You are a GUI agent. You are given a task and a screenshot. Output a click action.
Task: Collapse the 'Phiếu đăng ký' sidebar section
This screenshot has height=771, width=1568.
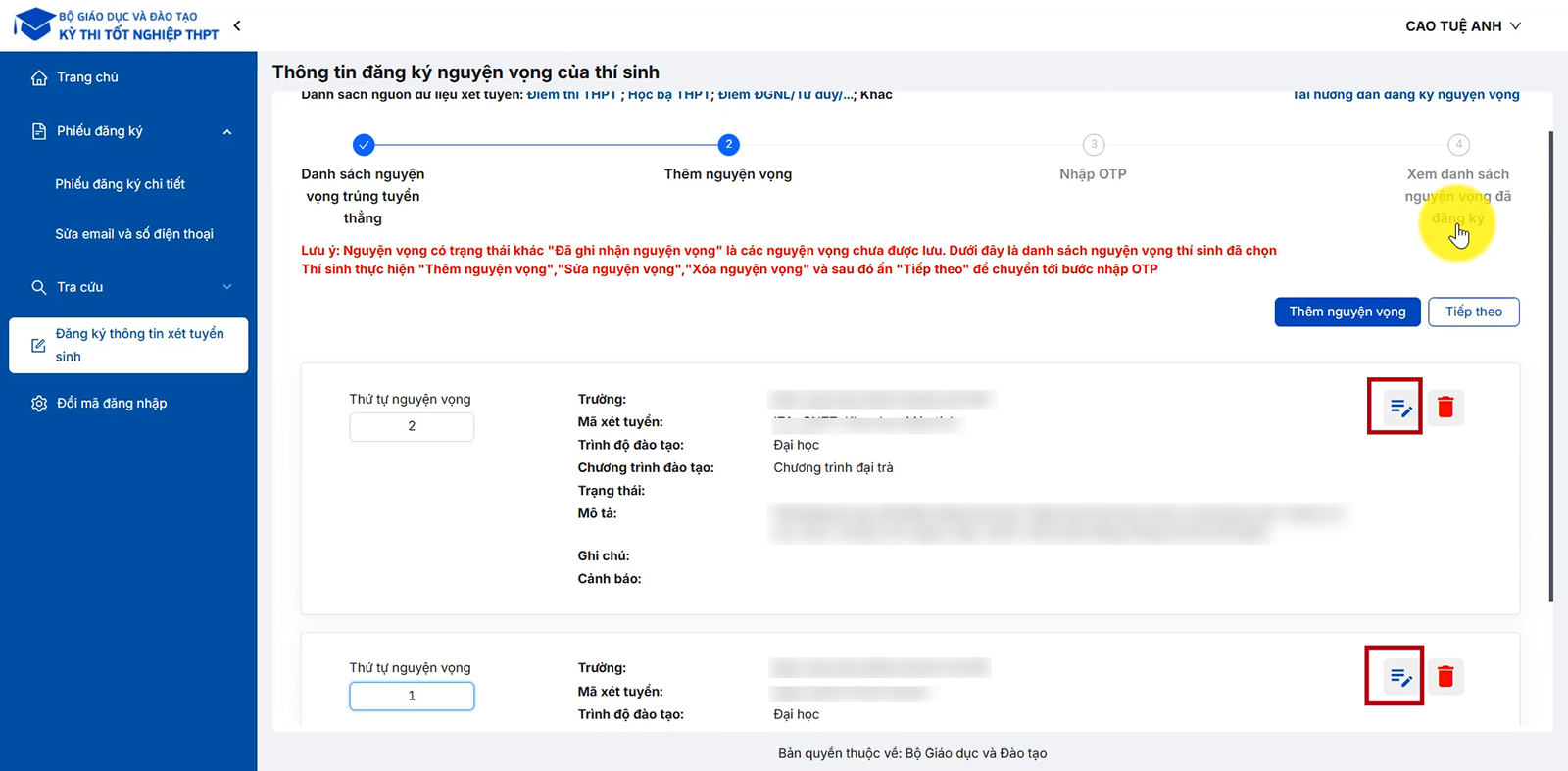point(227,131)
